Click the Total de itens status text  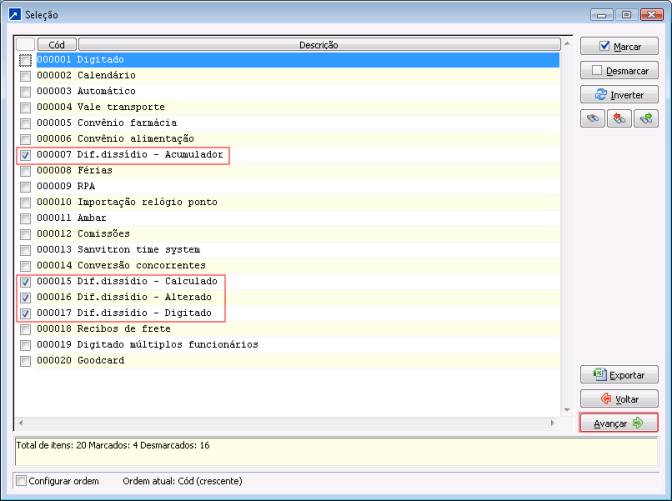(113, 445)
